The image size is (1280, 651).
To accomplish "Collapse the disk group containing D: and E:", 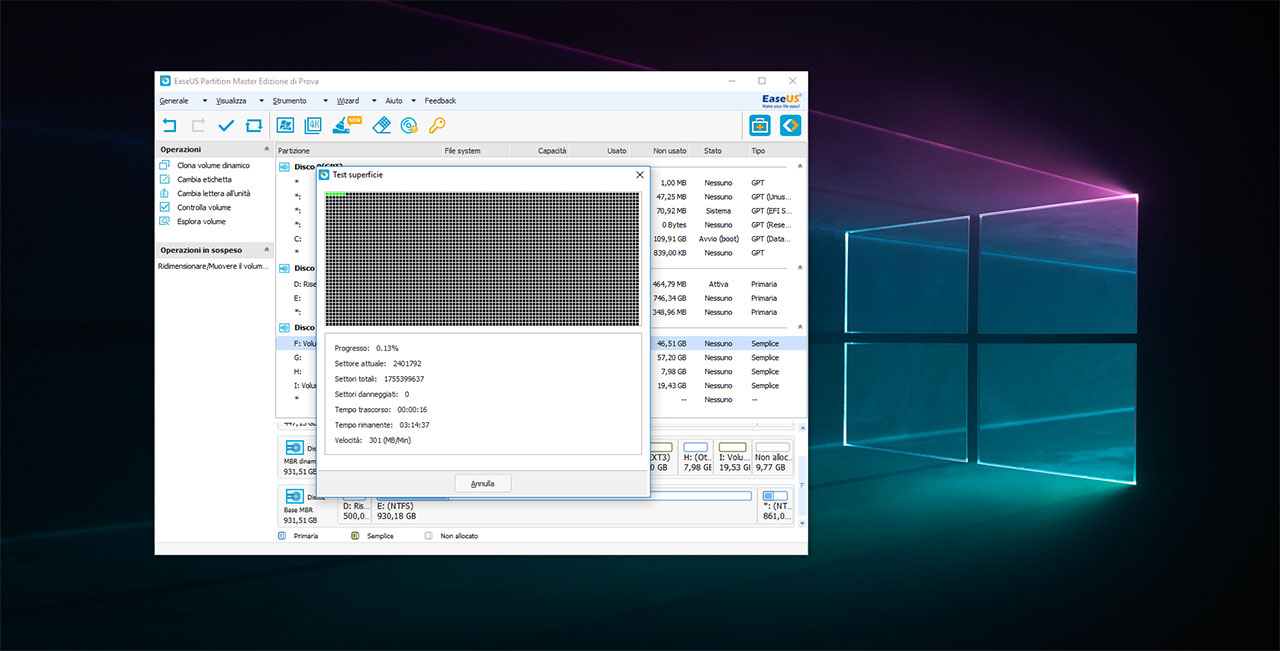I will click(x=798, y=268).
